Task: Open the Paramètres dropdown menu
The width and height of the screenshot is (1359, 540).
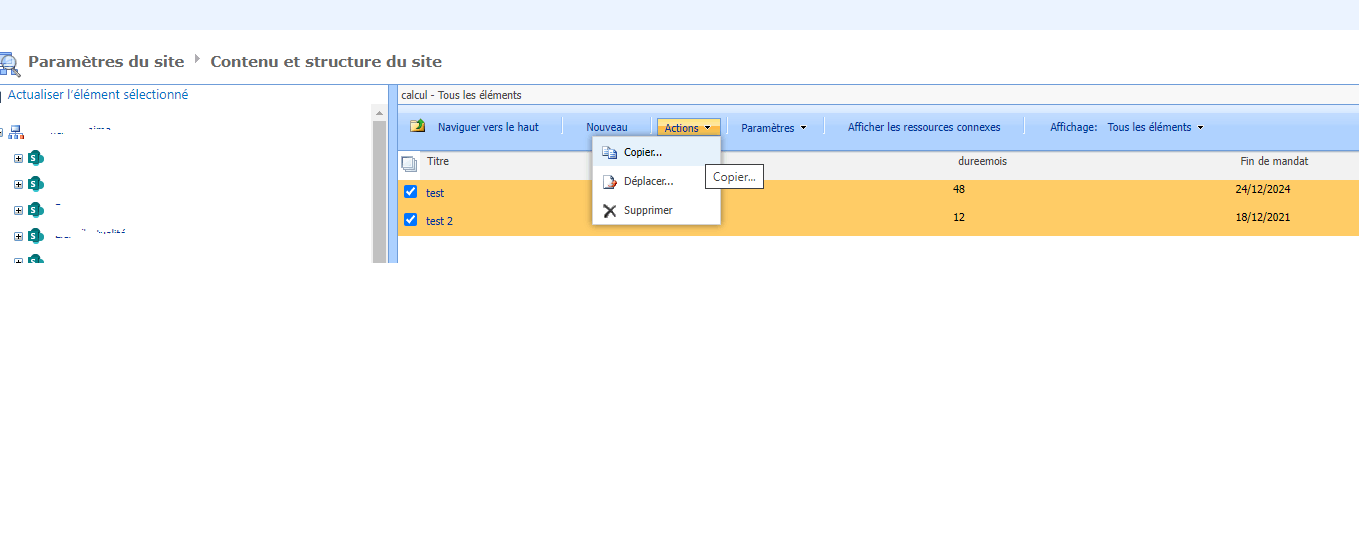Action: point(774,128)
